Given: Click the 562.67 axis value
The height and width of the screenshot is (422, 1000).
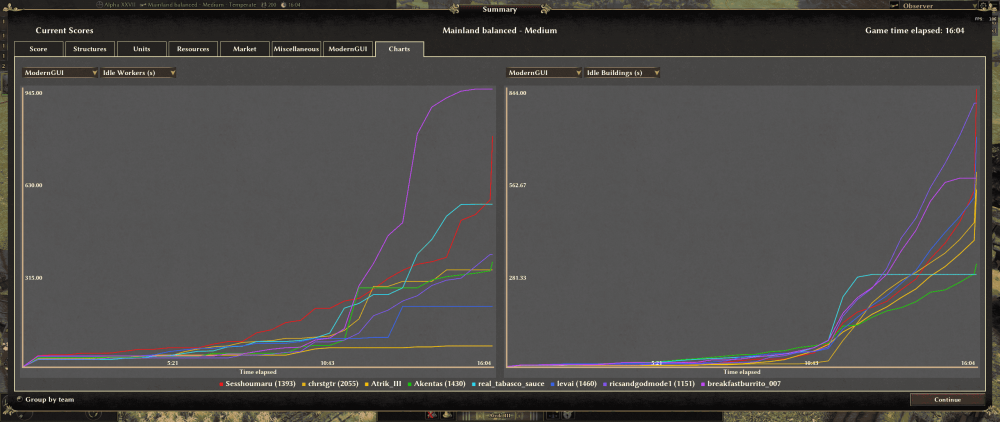Looking at the screenshot, I should point(517,186).
